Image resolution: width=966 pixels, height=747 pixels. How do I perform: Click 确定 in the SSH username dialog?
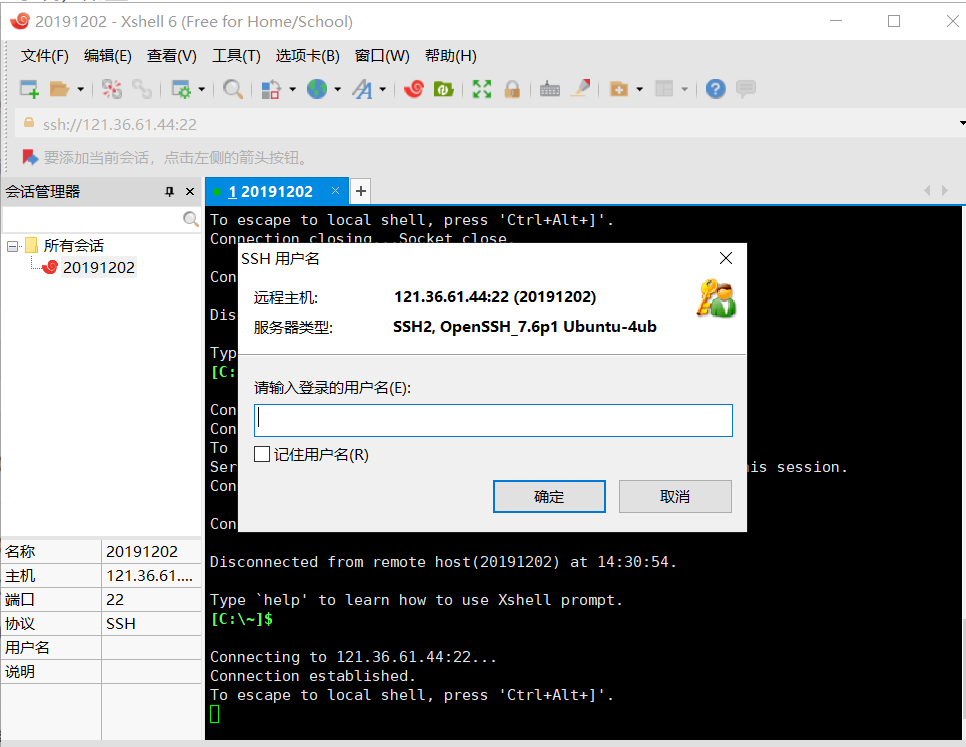pos(549,496)
